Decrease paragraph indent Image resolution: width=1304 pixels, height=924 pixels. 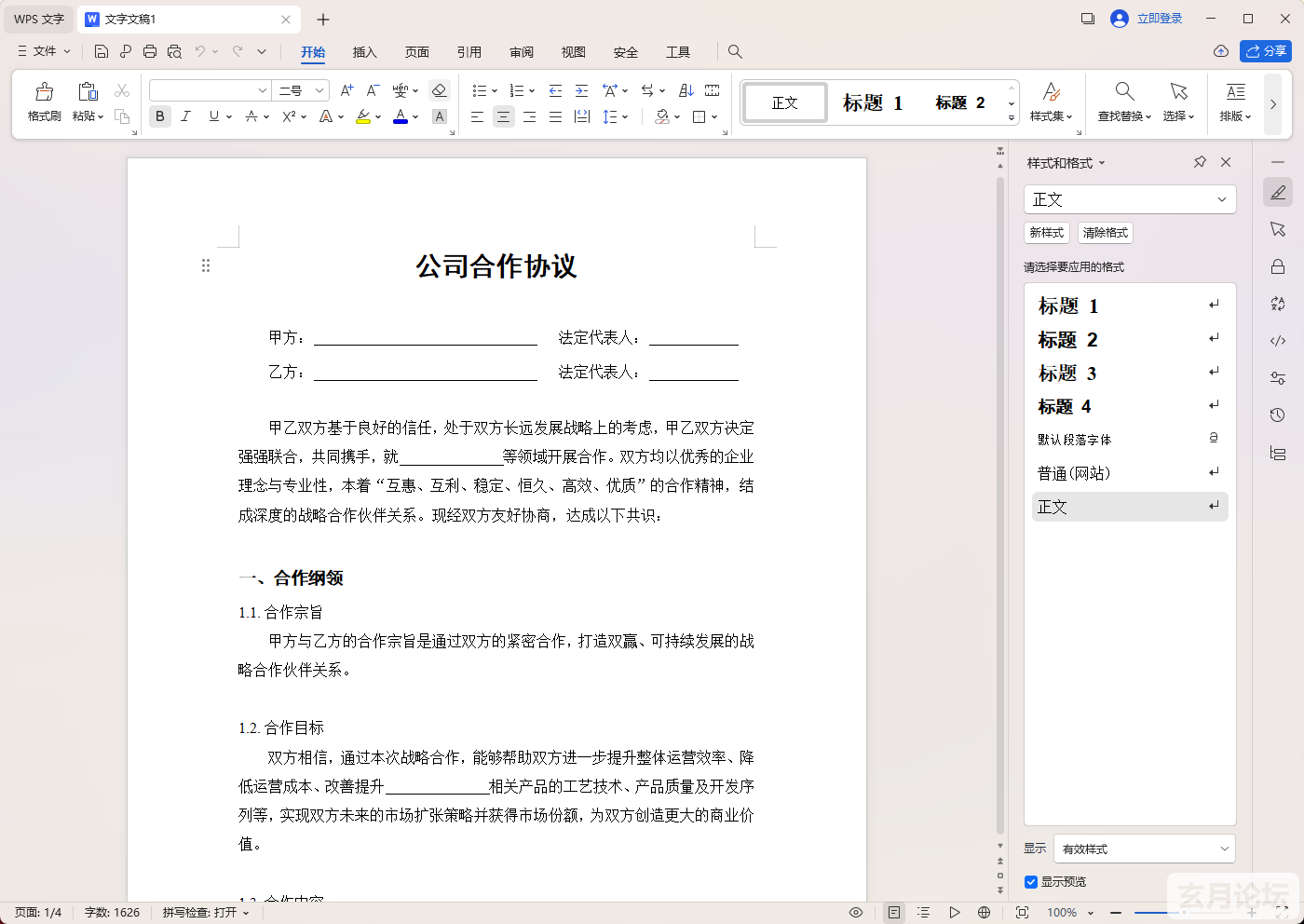click(x=555, y=90)
